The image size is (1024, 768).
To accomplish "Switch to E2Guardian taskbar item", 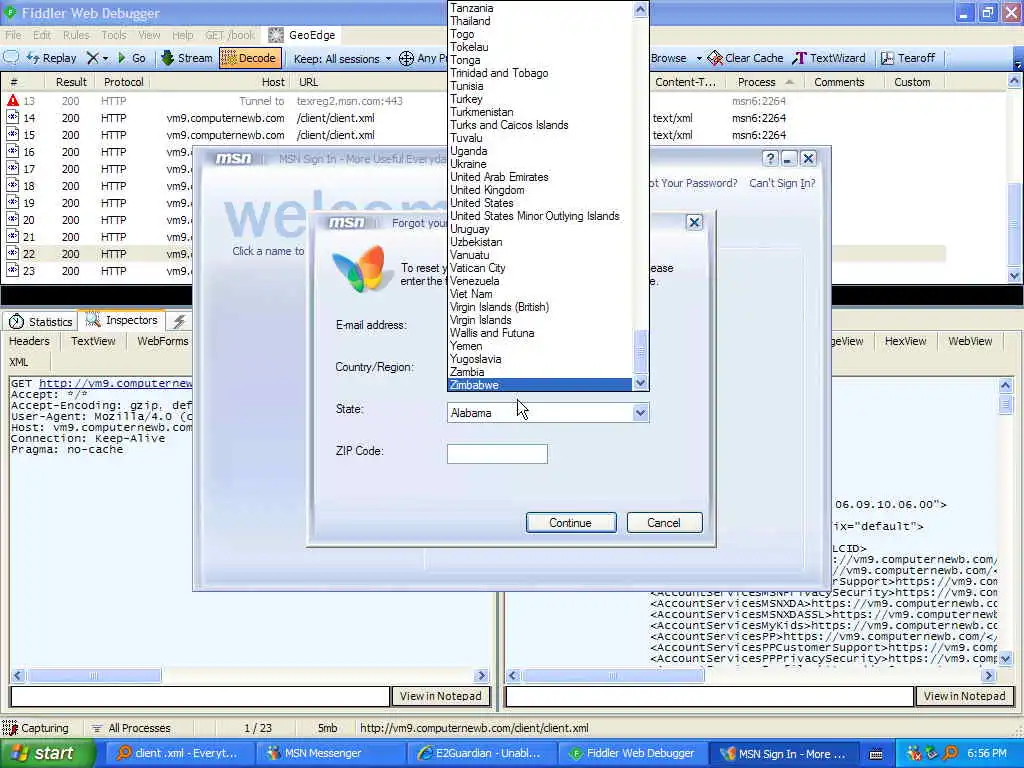I will point(480,754).
